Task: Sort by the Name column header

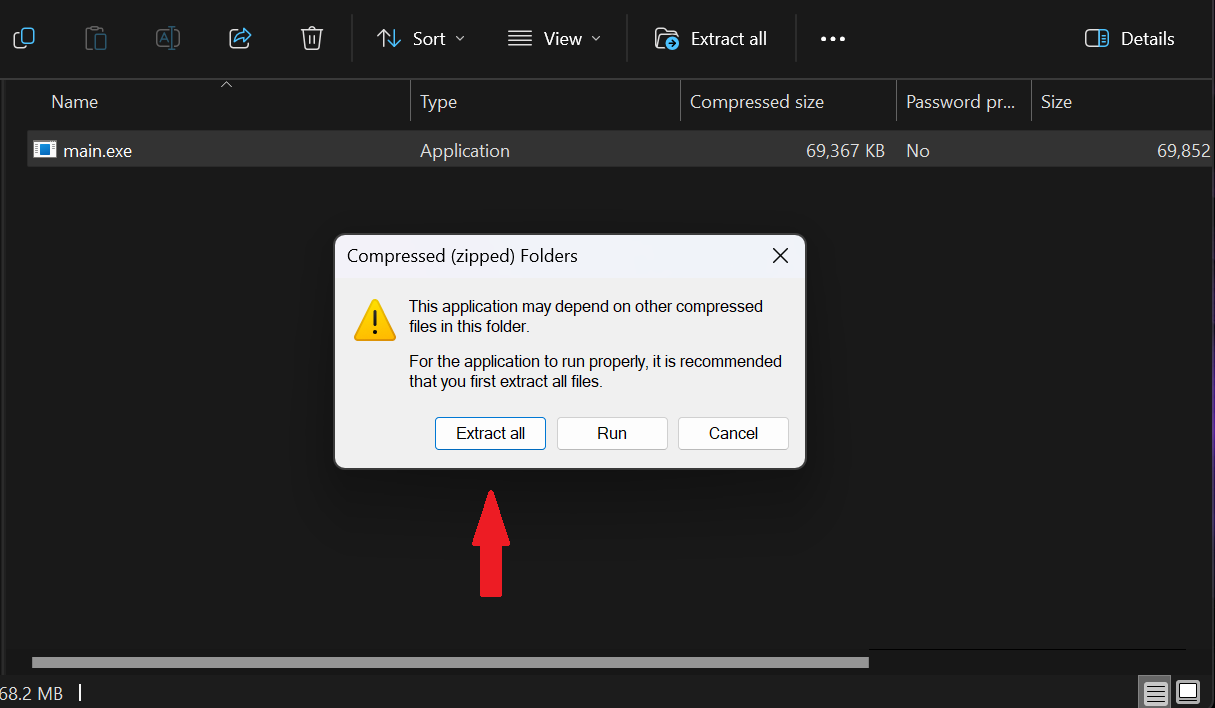Action: tap(75, 102)
